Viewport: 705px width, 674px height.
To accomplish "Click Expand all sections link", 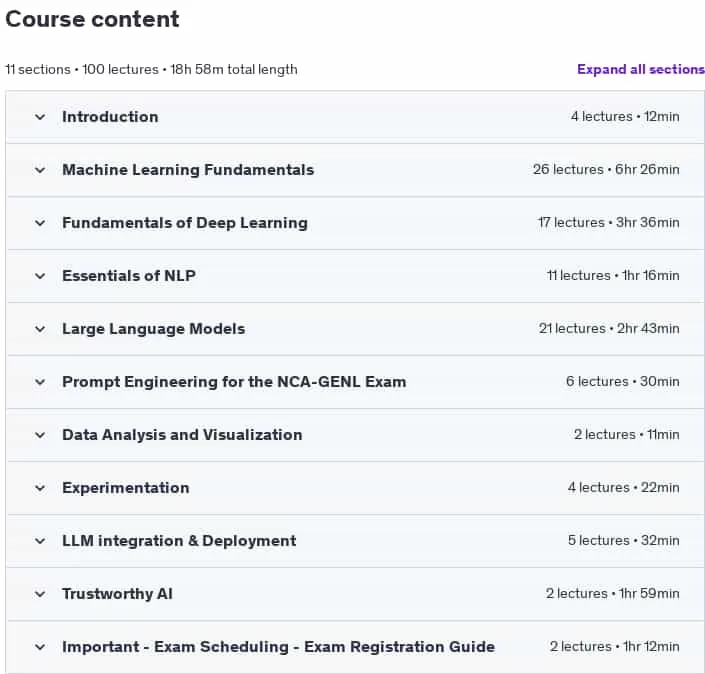I will click(x=641, y=69).
